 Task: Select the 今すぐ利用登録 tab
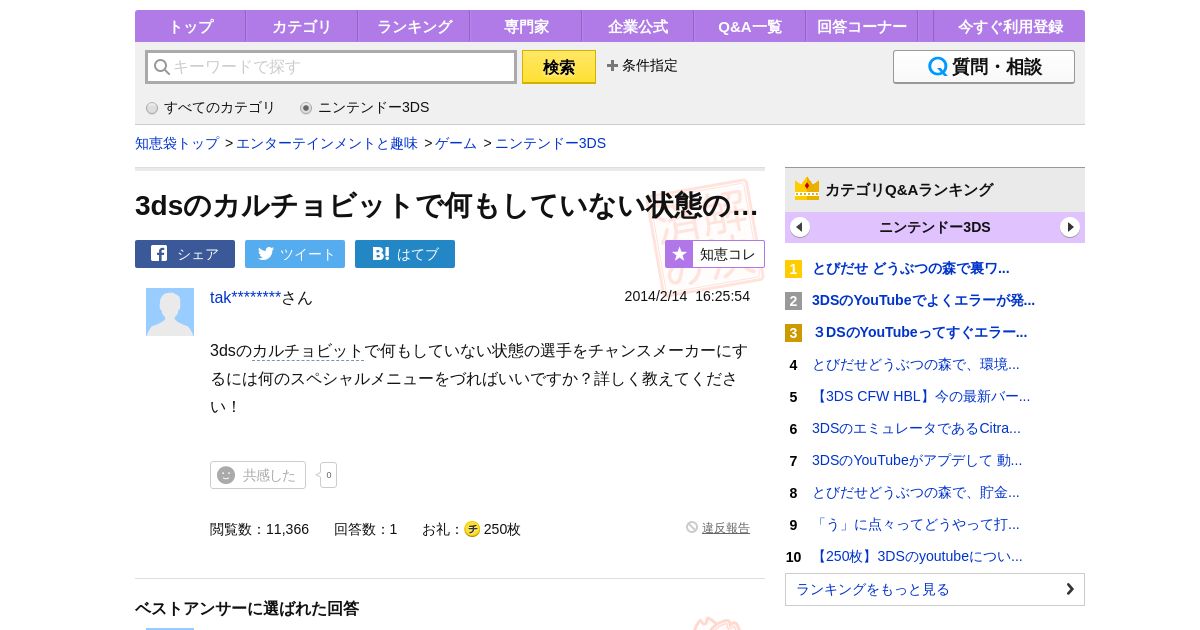[1009, 27]
